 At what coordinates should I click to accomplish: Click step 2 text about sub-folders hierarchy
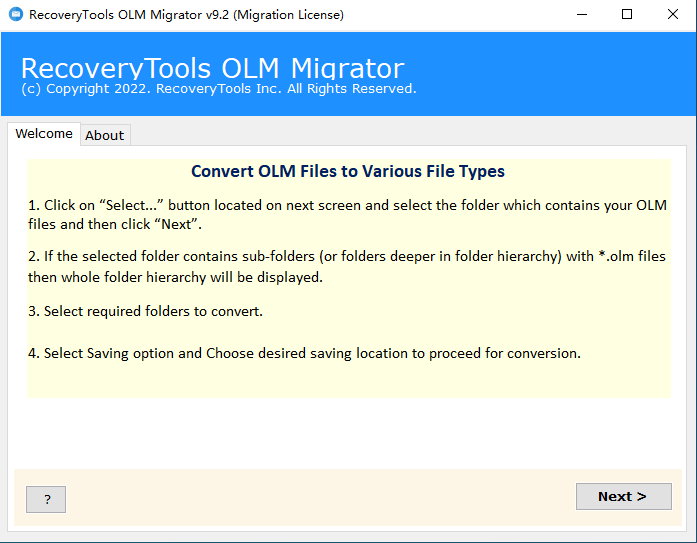pyautogui.click(x=347, y=267)
